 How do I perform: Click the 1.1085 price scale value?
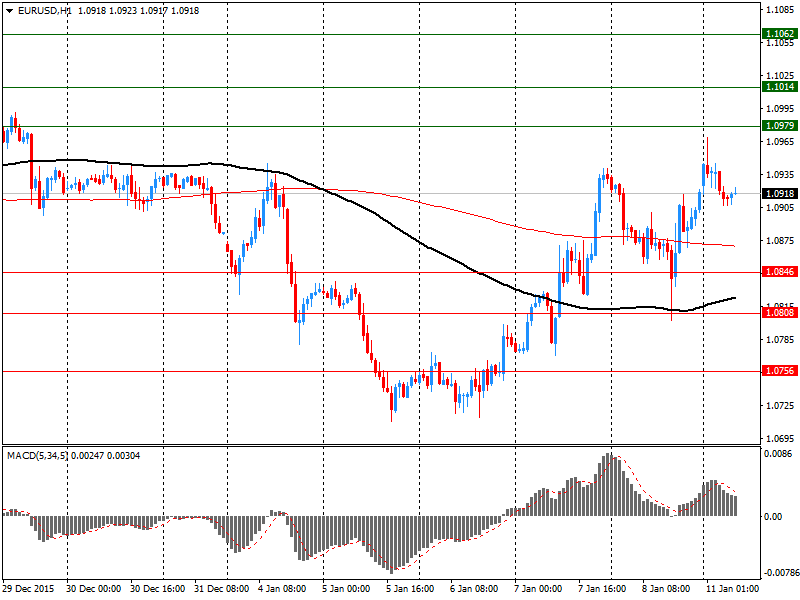[x=780, y=9]
